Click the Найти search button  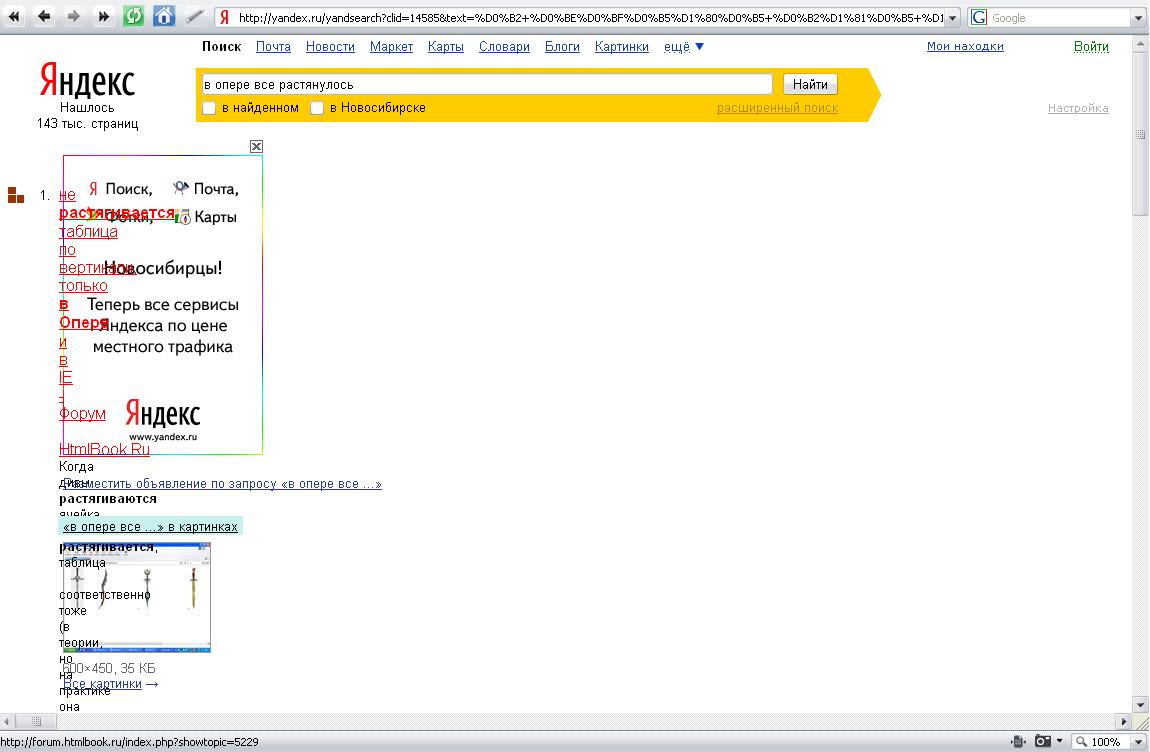coord(810,84)
